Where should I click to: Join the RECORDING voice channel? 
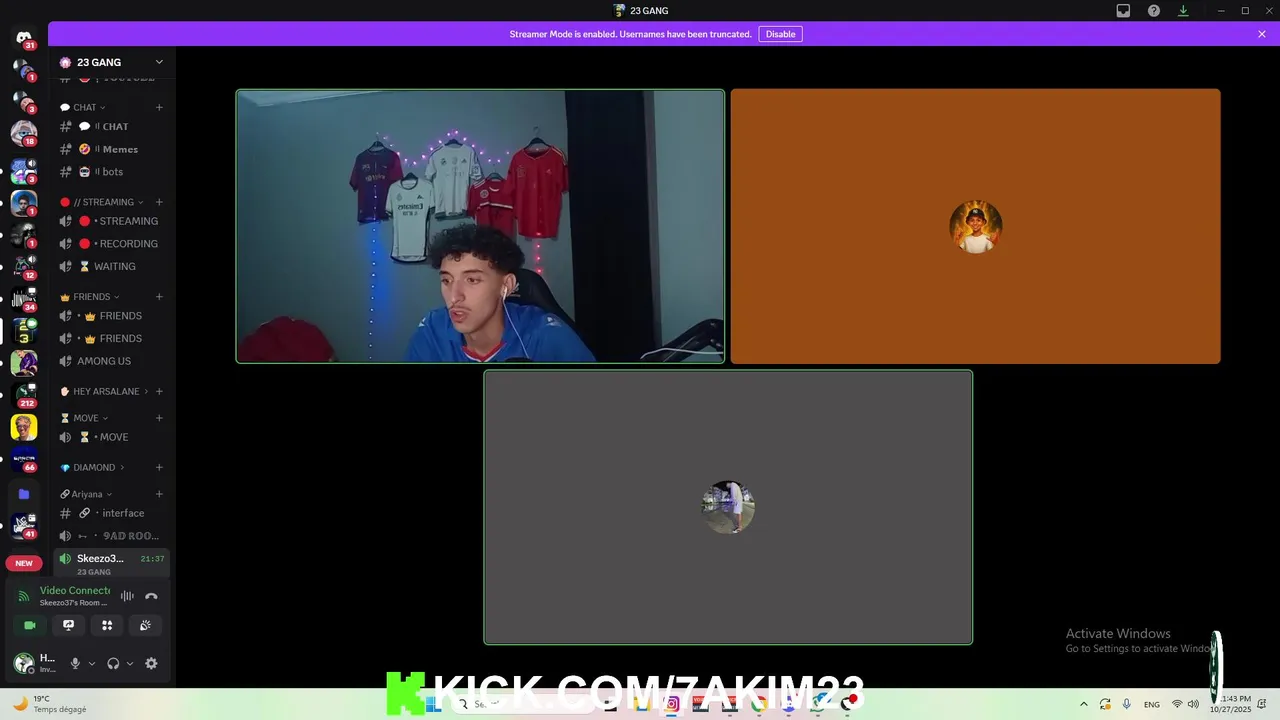111,244
